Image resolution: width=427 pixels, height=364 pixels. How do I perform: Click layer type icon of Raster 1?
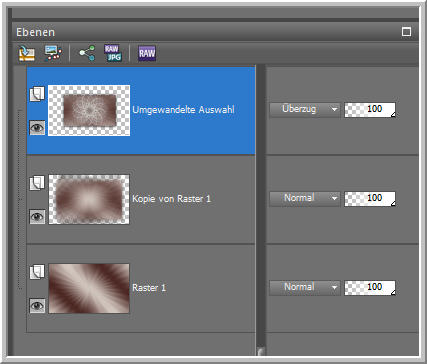37,272
